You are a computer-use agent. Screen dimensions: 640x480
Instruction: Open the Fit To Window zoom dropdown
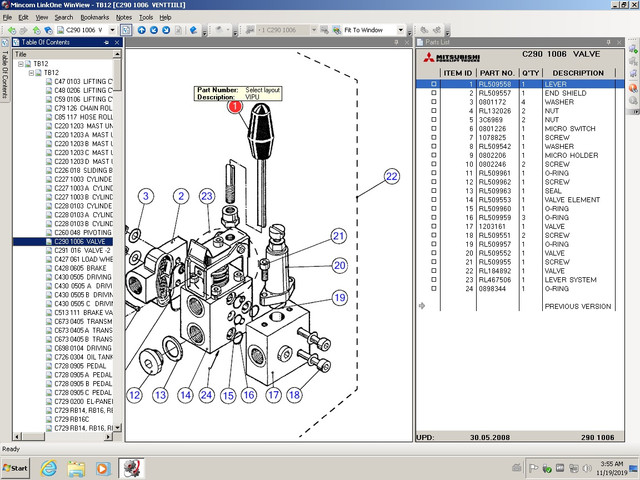click(400, 30)
